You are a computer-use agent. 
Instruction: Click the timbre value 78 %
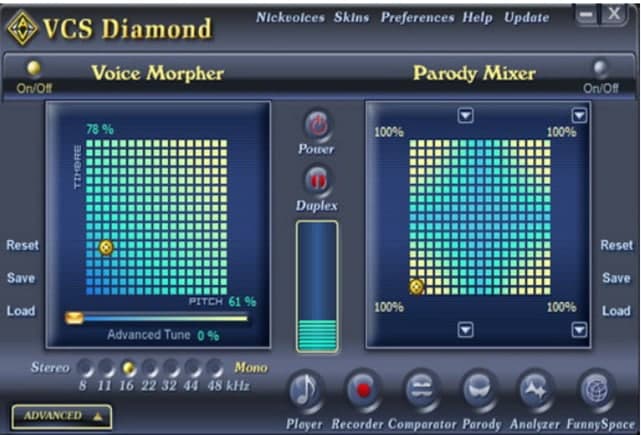pyautogui.click(x=100, y=129)
